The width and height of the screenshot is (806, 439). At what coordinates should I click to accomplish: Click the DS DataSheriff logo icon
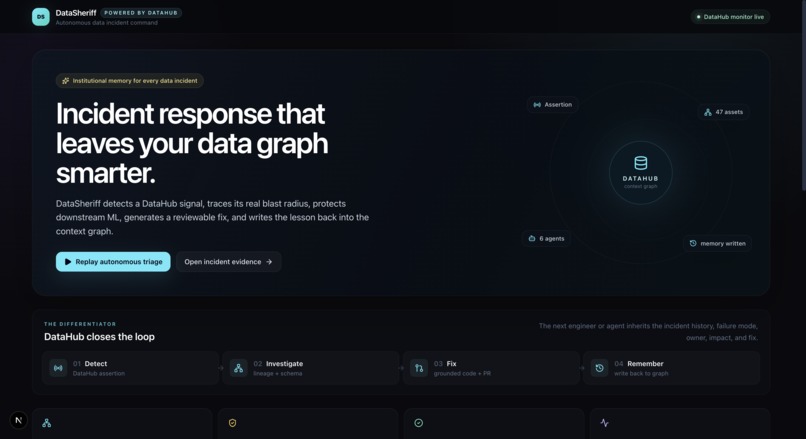click(41, 17)
